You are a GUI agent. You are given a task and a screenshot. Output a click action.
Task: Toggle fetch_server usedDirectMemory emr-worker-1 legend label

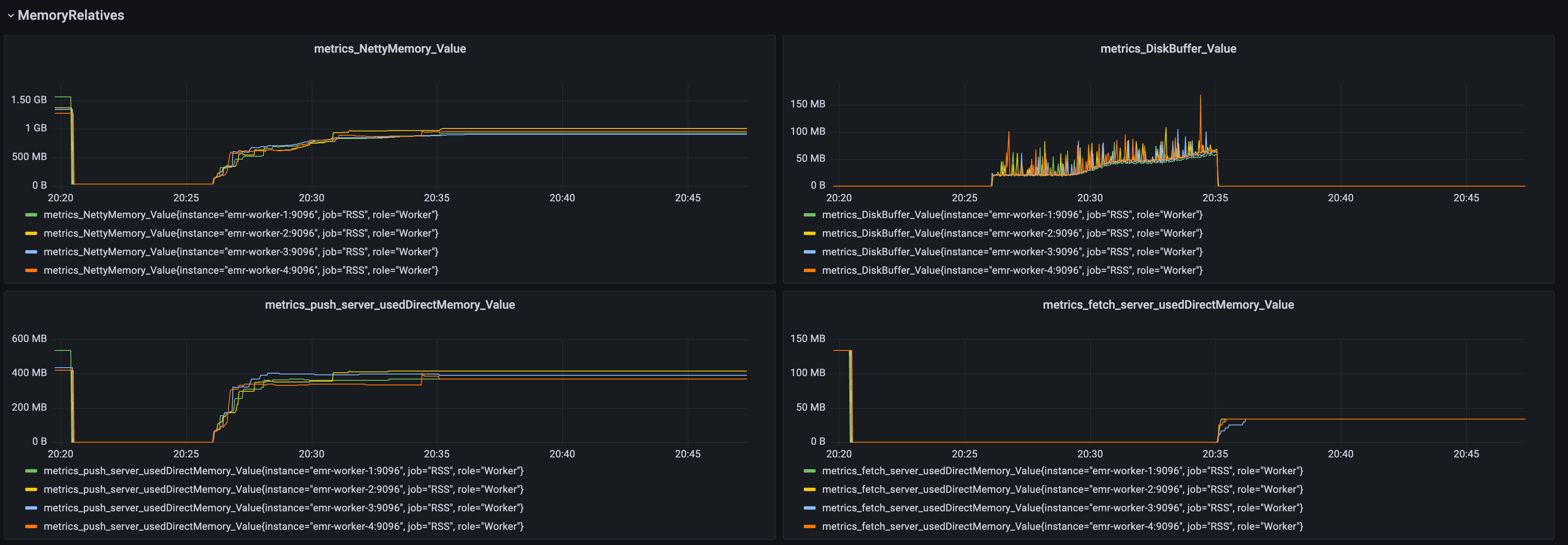tap(1063, 471)
